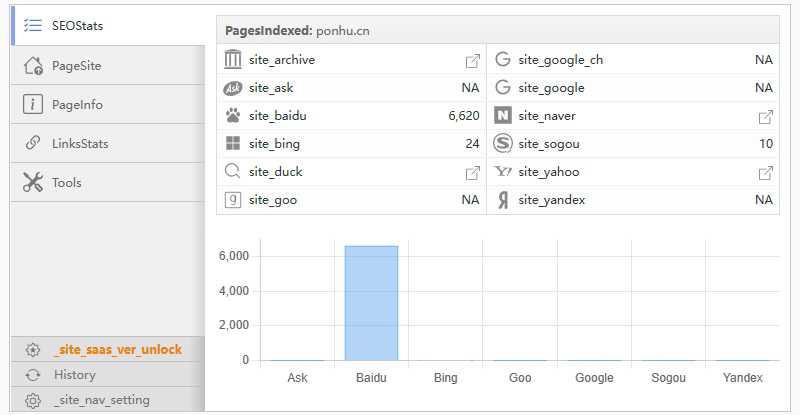Switch to the SEOStats tab
Image resolution: width=800 pixels, height=415 pixels.
point(78,26)
